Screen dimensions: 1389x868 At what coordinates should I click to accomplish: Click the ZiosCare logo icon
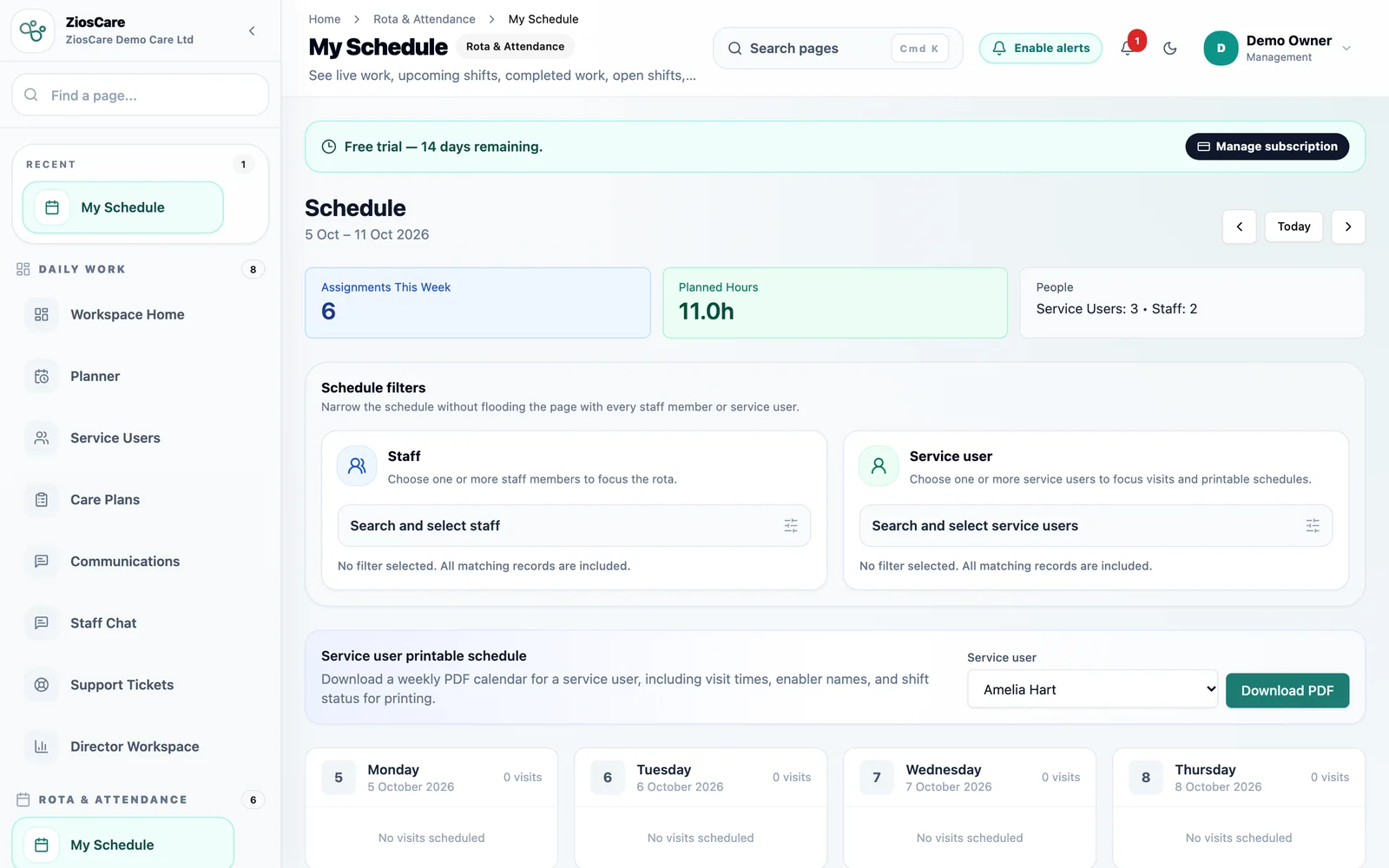point(33,30)
